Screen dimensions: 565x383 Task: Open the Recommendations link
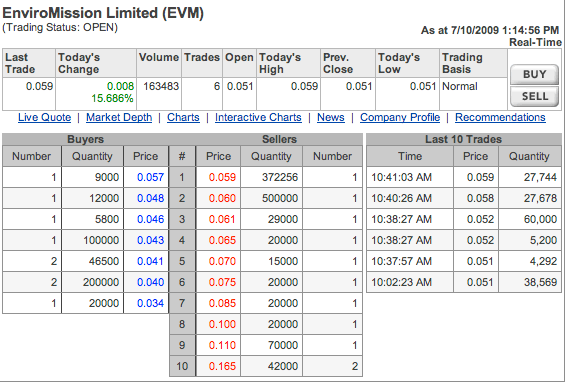tap(500, 117)
